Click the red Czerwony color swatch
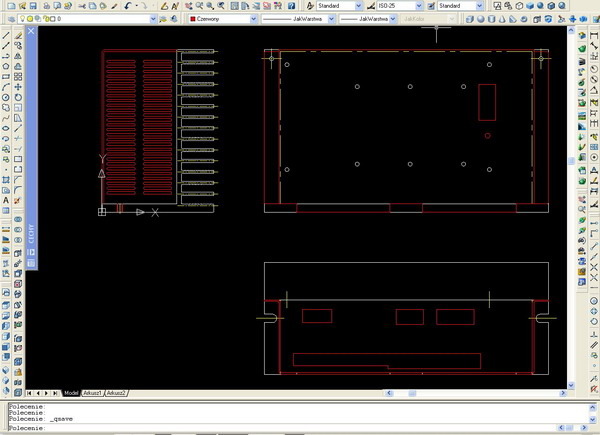Viewport: 600px width, 435px height. (193, 19)
